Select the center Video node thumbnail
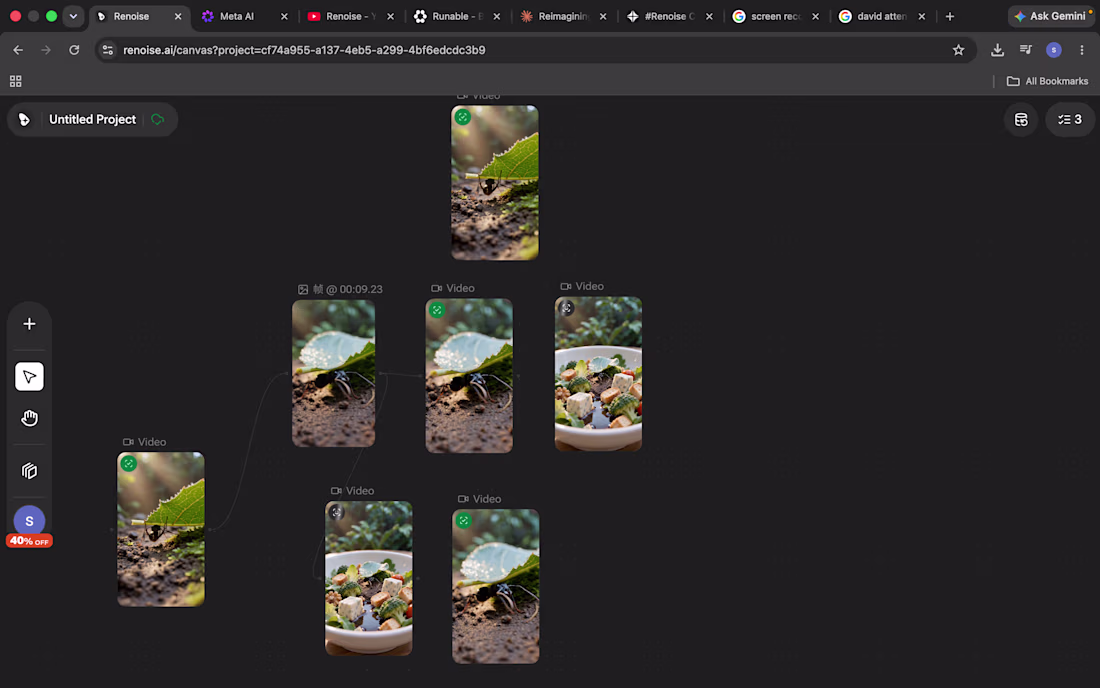This screenshot has width=1100, height=688. point(469,376)
